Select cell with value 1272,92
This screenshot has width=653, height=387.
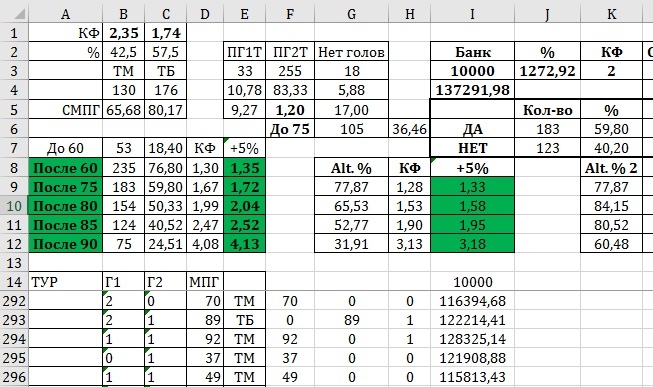point(547,71)
